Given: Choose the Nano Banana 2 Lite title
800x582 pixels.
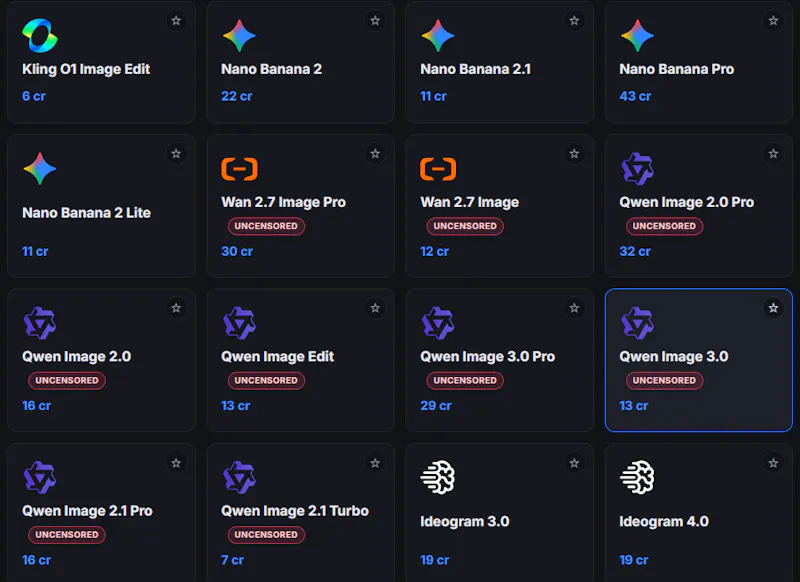Looking at the screenshot, I should 86,213.
